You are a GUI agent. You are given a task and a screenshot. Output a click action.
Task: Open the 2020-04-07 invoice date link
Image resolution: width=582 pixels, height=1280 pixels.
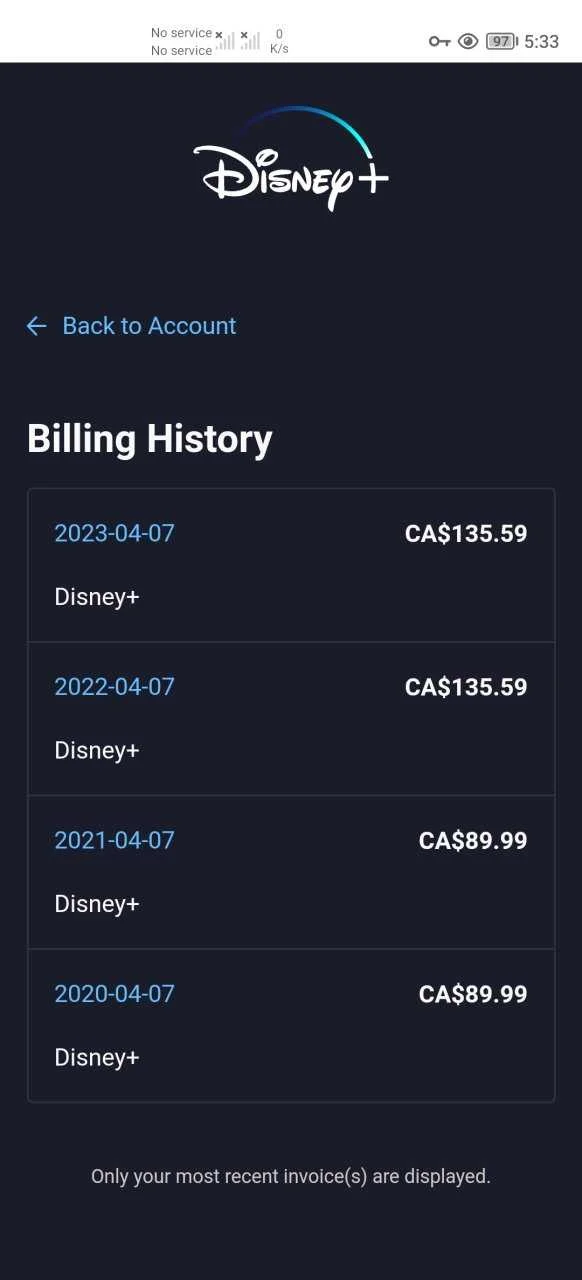coord(114,994)
